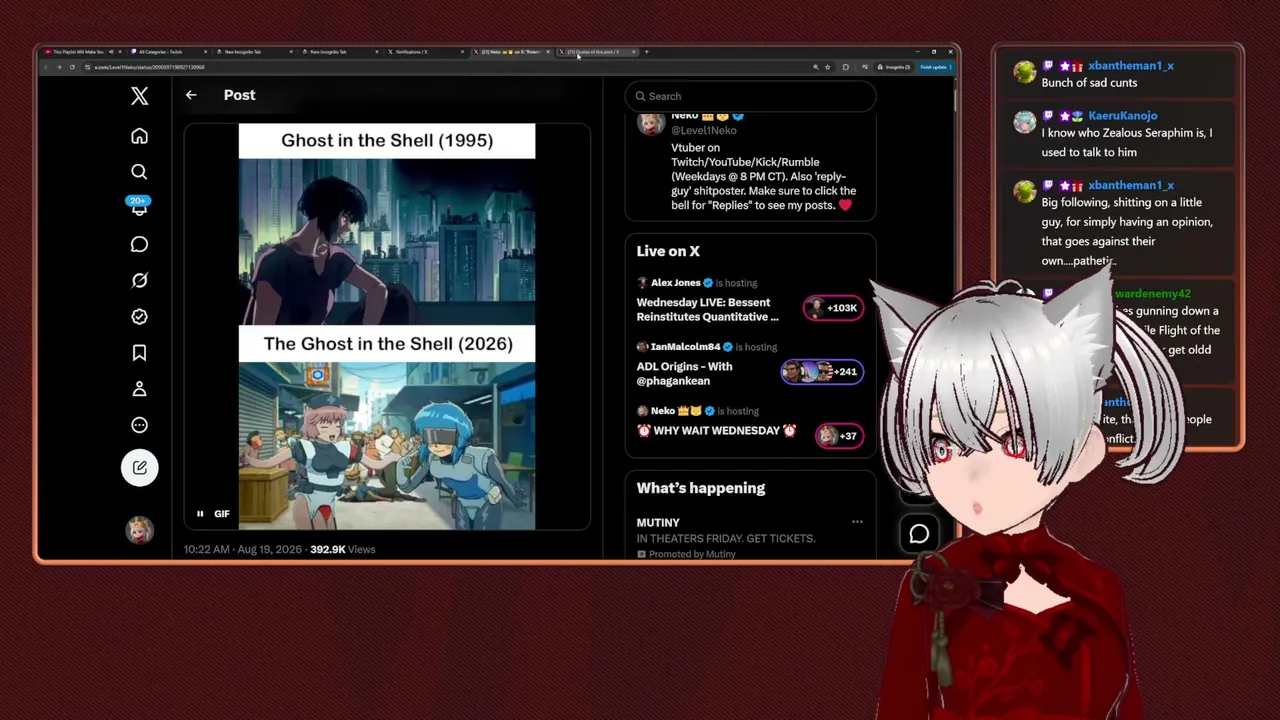The image size is (1280, 720).
Task: Open the browser extensions puzzle icon
Action: coord(845,67)
